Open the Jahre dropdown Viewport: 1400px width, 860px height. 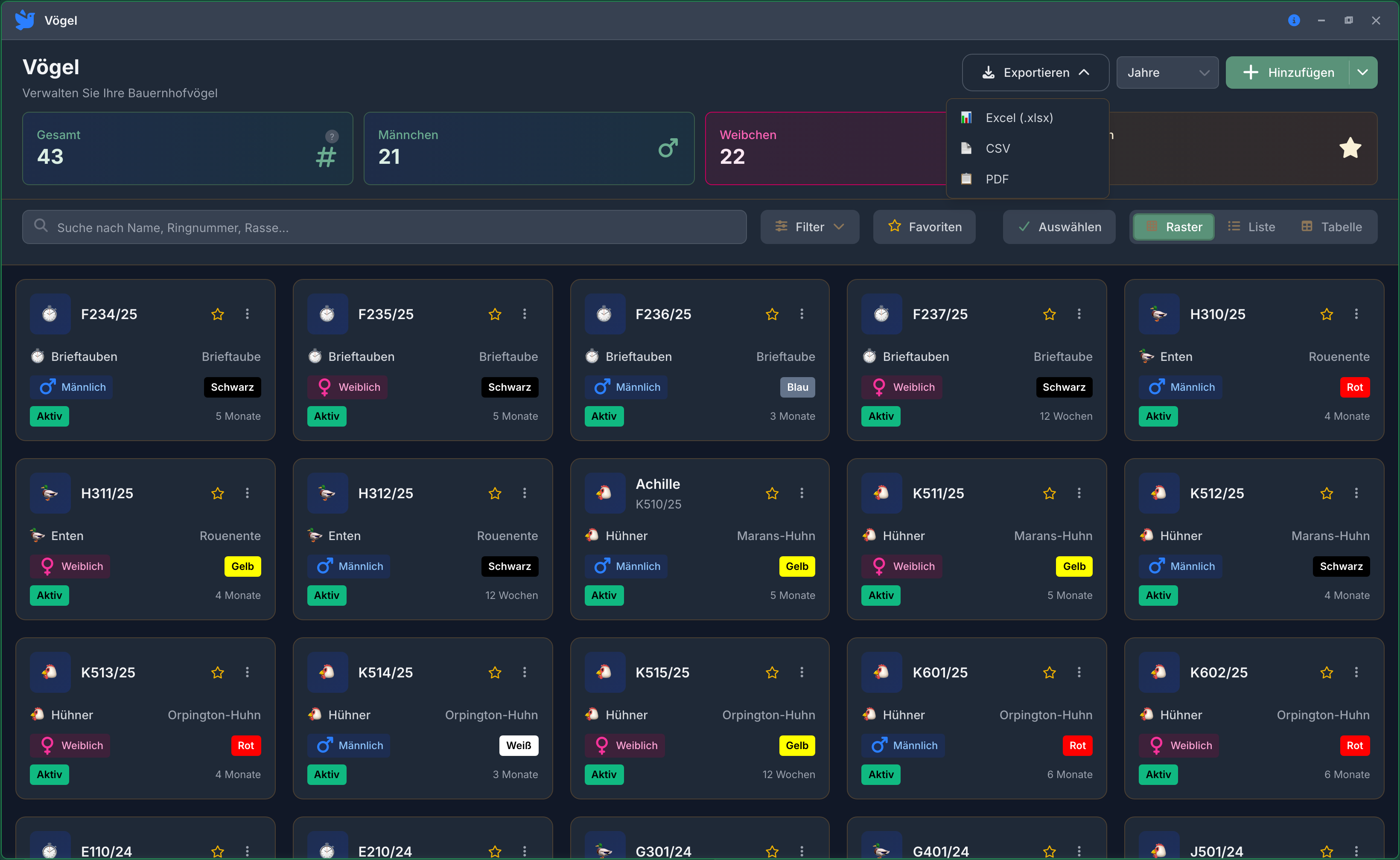tap(1167, 72)
